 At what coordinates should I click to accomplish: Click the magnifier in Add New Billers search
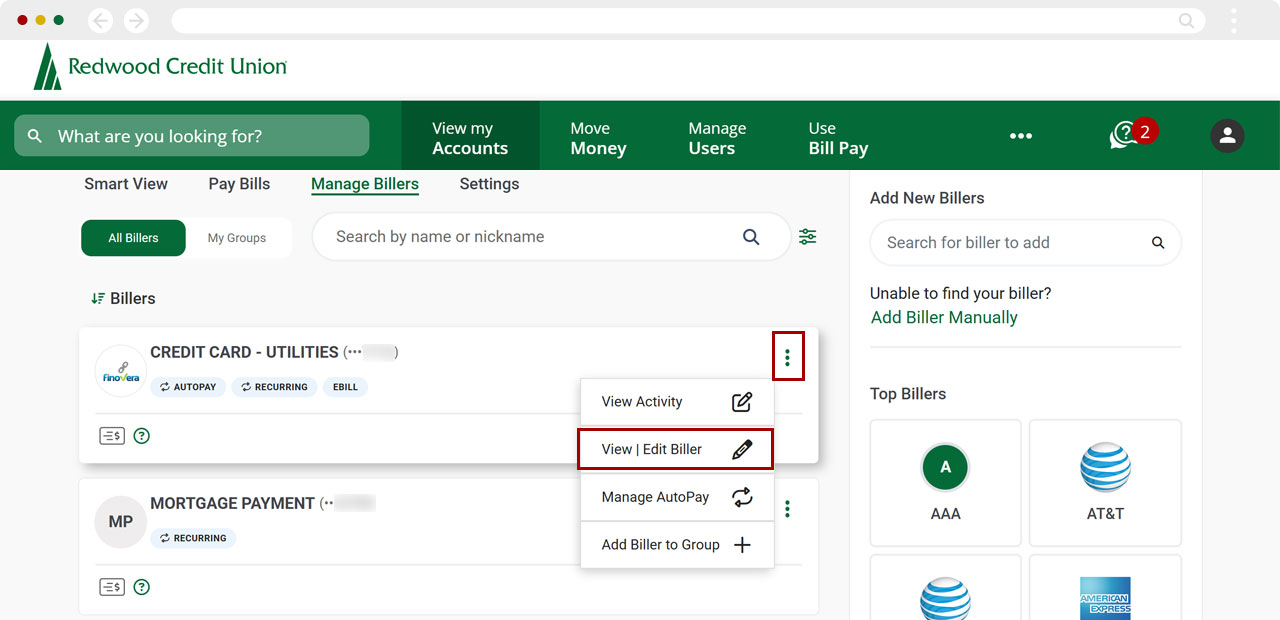pos(1158,242)
